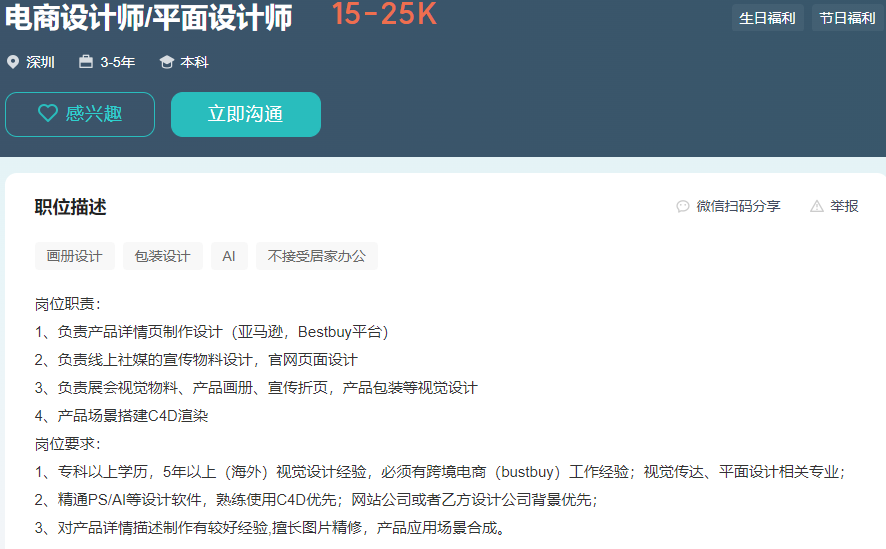886x549 pixels.
Task: Click the 岗位职责 heading line
Action: coord(67,304)
